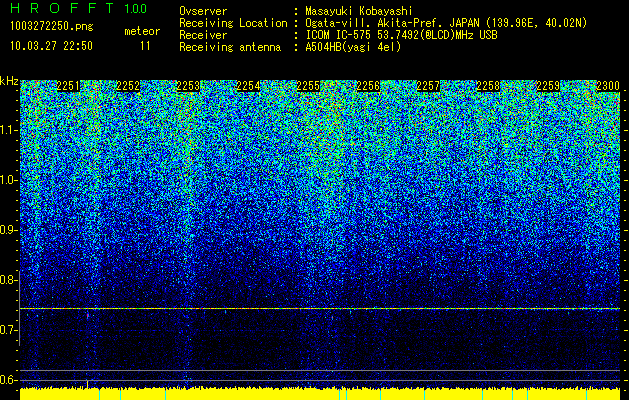629x400 pixels.
Task: Click the 'Receiving antenna' label
Action: click(x=230, y=47)
